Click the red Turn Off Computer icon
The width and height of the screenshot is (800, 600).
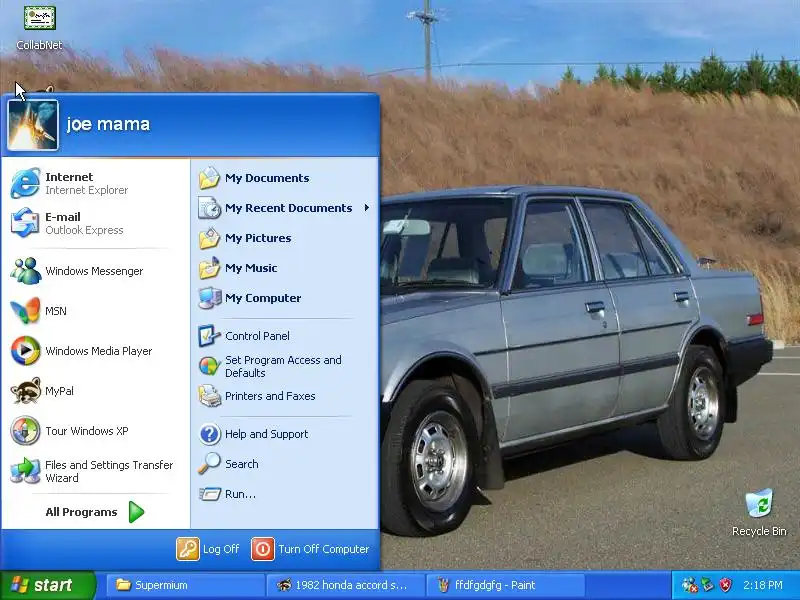coord(263,549)
